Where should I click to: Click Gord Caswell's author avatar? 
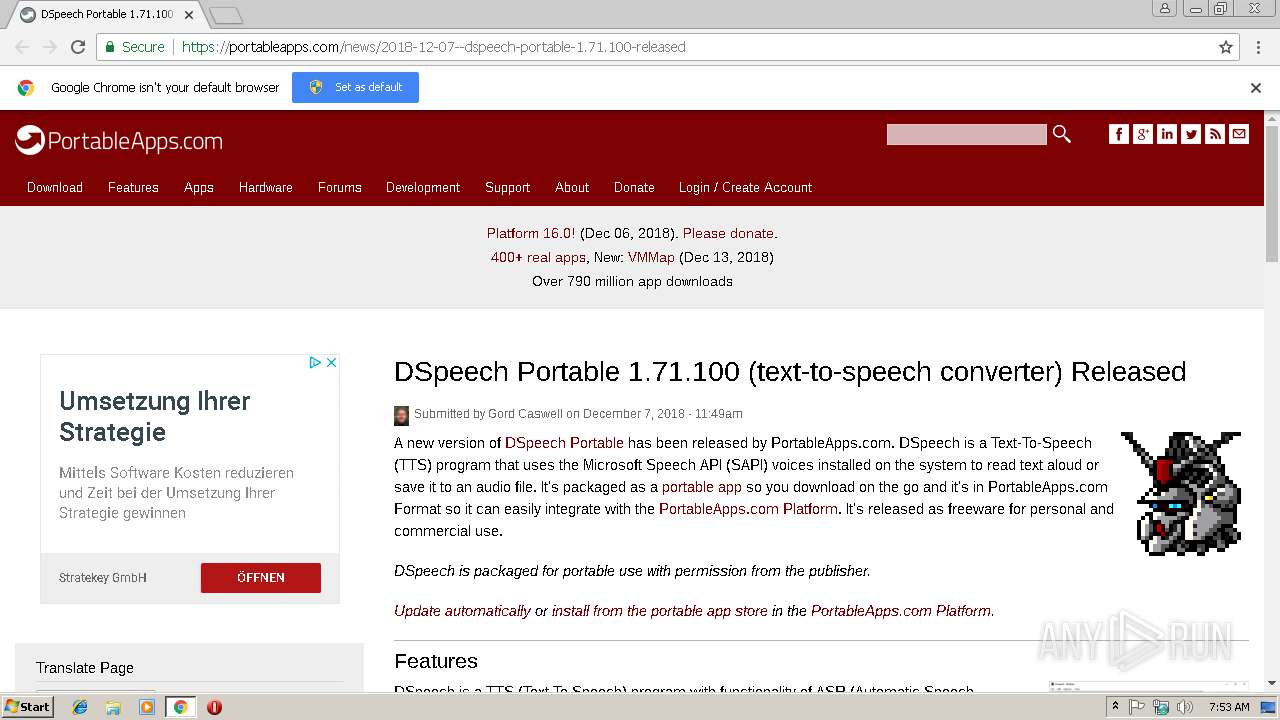point(401,415)
